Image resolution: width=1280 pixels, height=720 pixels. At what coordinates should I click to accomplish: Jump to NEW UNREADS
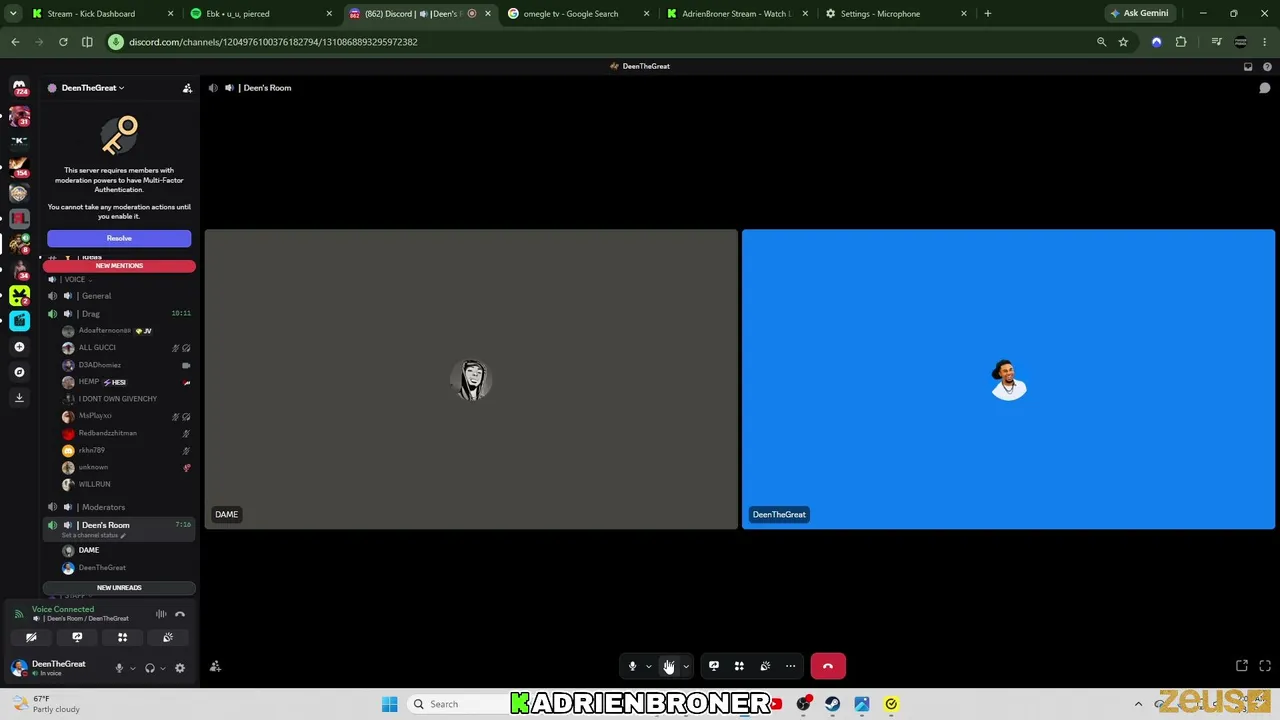[x=119, y=588]
